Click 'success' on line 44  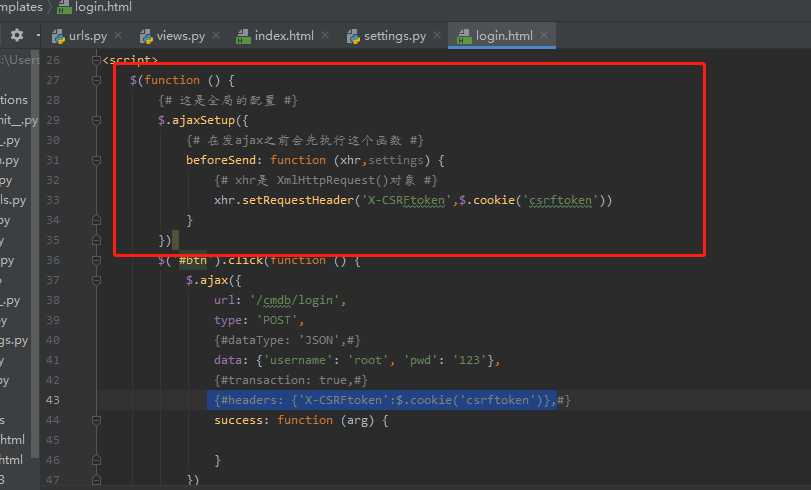click(238, 420)
